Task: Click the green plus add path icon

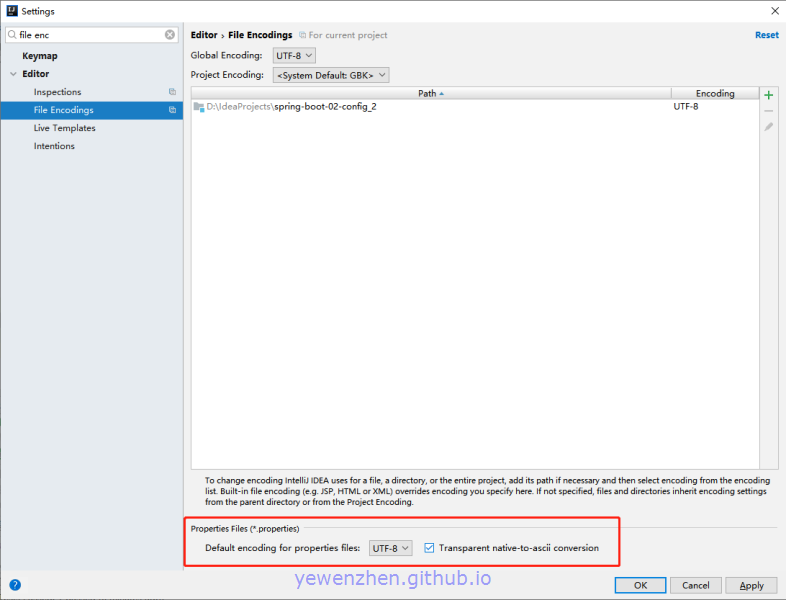Action: click(768, 95)
